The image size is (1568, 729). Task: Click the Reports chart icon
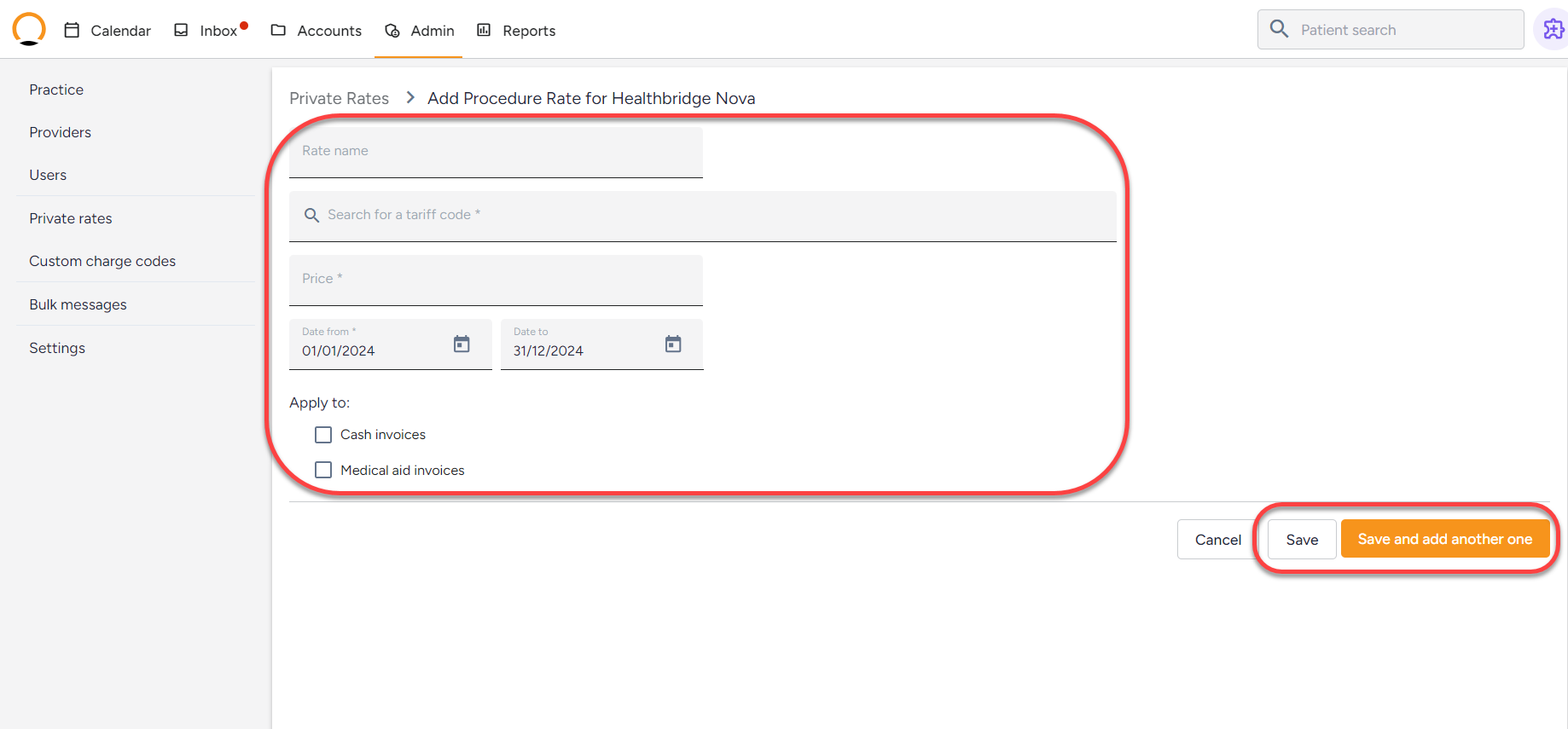(484, 30)
